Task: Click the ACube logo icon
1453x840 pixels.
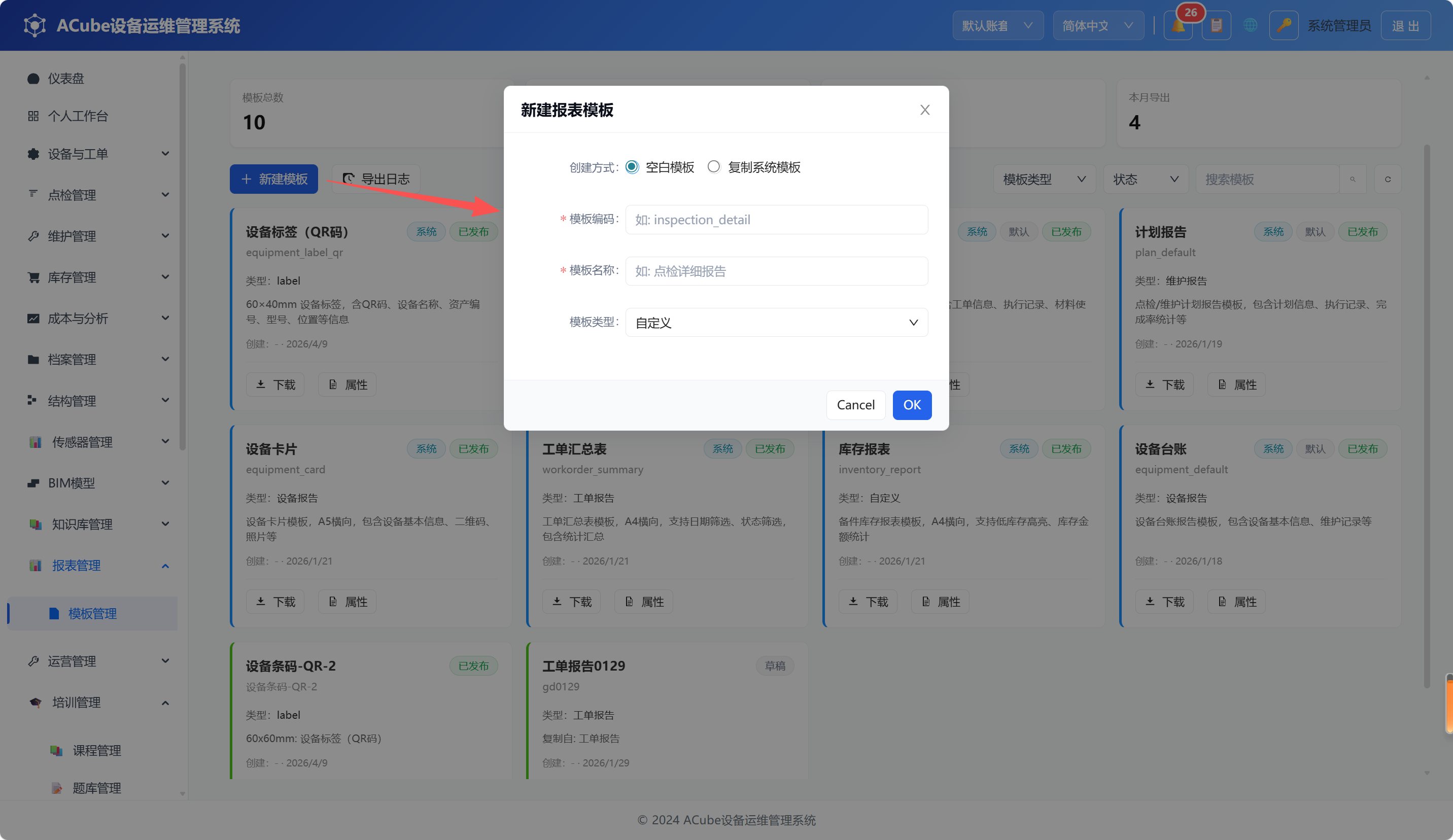Action: pyautogui.click(x=34, y=25)
